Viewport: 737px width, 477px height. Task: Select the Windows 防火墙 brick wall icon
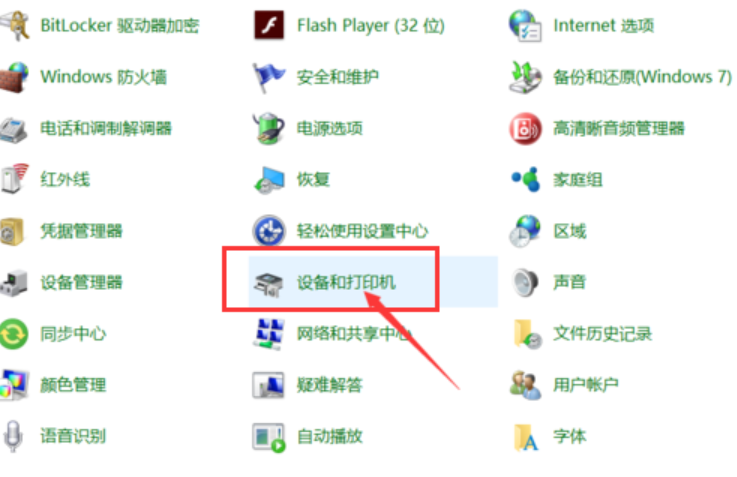click(x=14, y=77)
